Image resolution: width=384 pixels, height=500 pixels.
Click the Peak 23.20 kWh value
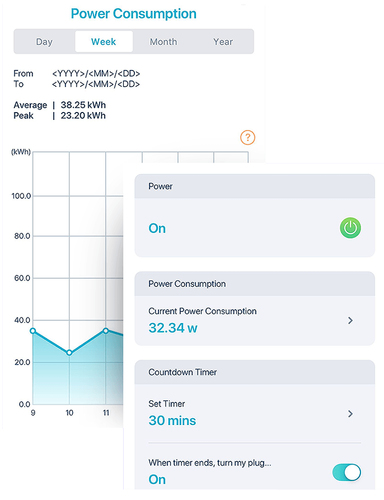pos(83,116)
